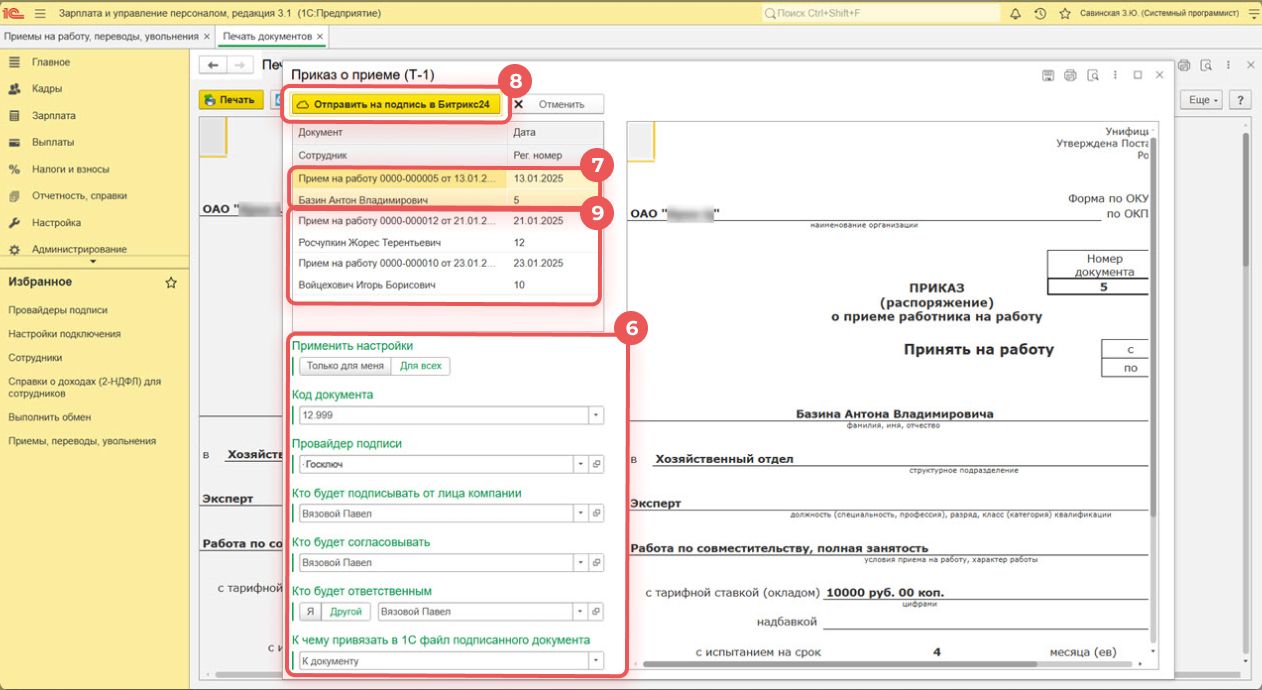Screen dimensions: 1262x690
Task: Open linked form icon next to Госключ provider
Action: [x=596, y=464]
